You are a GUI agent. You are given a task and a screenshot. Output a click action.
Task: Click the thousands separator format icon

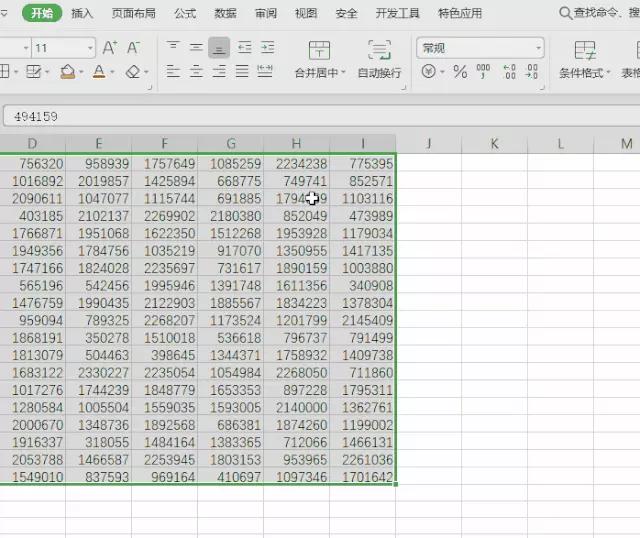tap(484, 72)
